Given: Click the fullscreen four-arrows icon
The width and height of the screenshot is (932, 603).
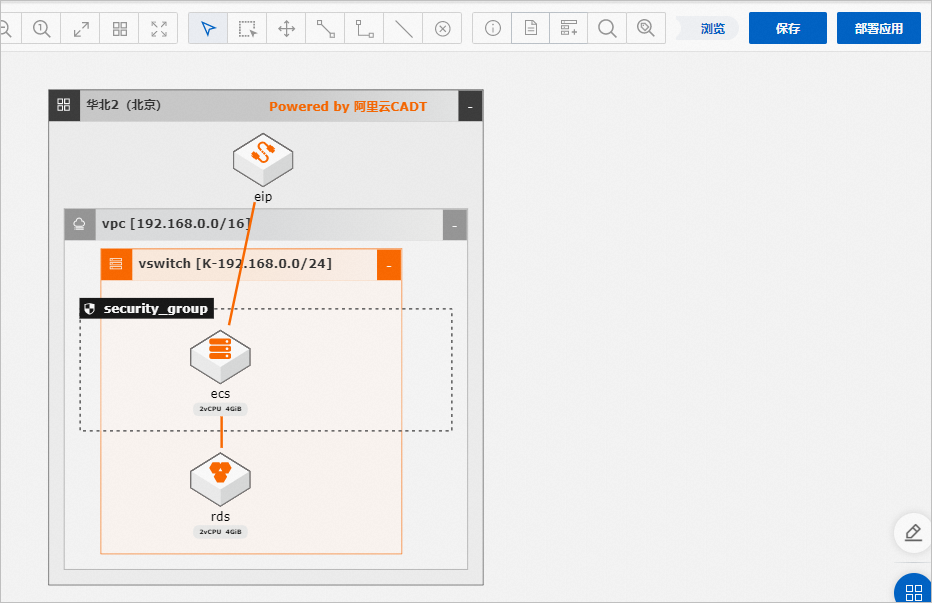Looking at the screenshot, I should 159,29.
